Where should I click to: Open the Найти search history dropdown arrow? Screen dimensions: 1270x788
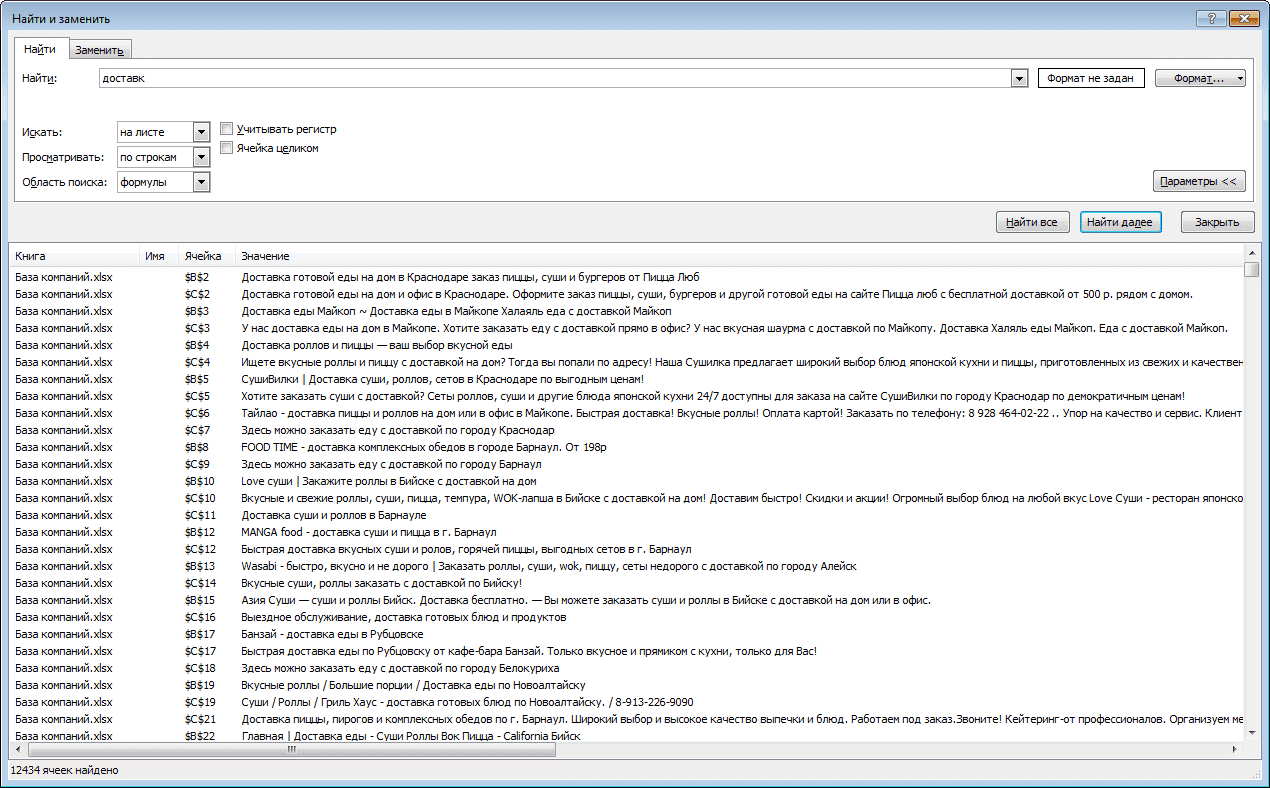[x=1019, y=78]
